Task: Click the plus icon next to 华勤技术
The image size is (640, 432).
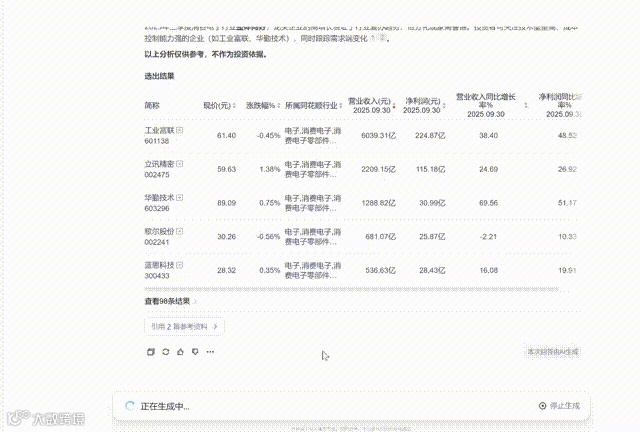Action: pos(180,197)
